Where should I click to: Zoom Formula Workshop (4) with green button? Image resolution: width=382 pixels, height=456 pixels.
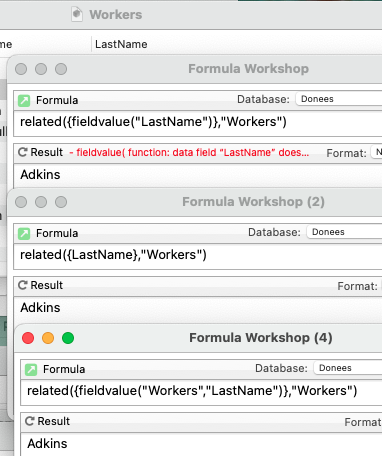68,338
